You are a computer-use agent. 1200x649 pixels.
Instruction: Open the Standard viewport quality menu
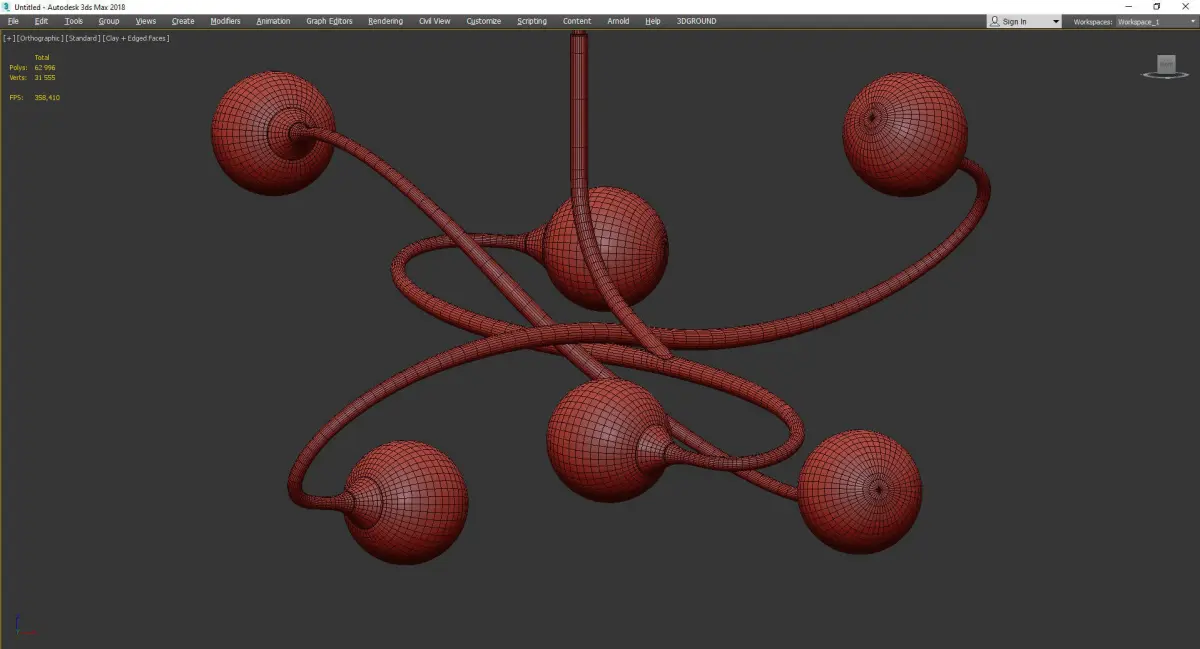pyautogui.click(x=83, y=38)
